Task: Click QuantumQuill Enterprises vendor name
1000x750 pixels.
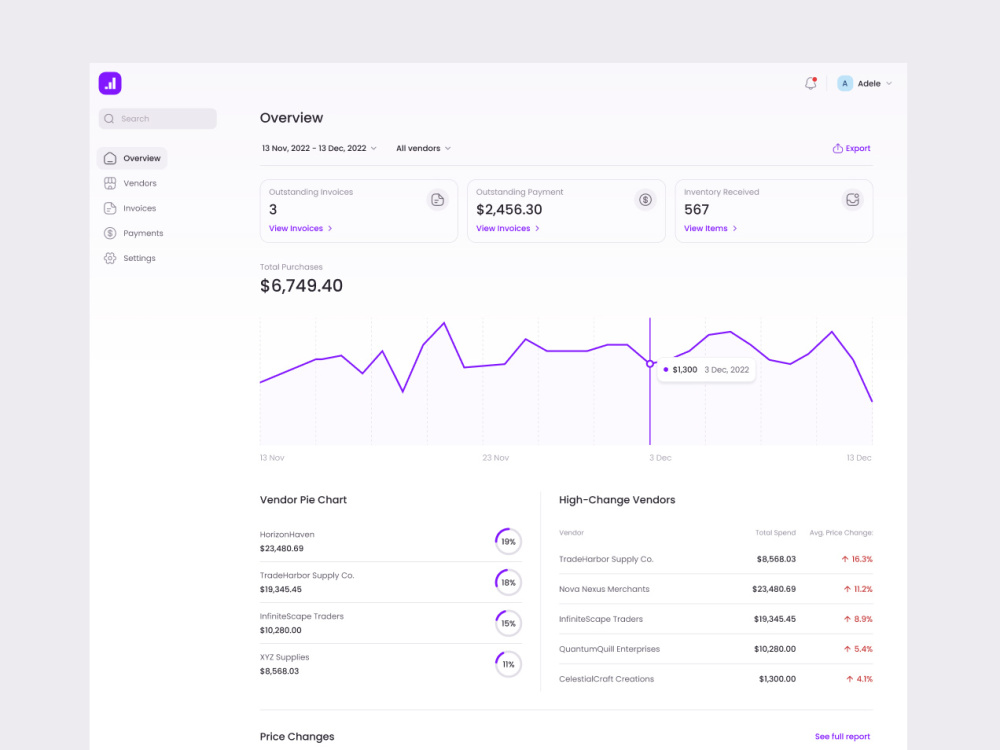Action: tap(609, 649)
